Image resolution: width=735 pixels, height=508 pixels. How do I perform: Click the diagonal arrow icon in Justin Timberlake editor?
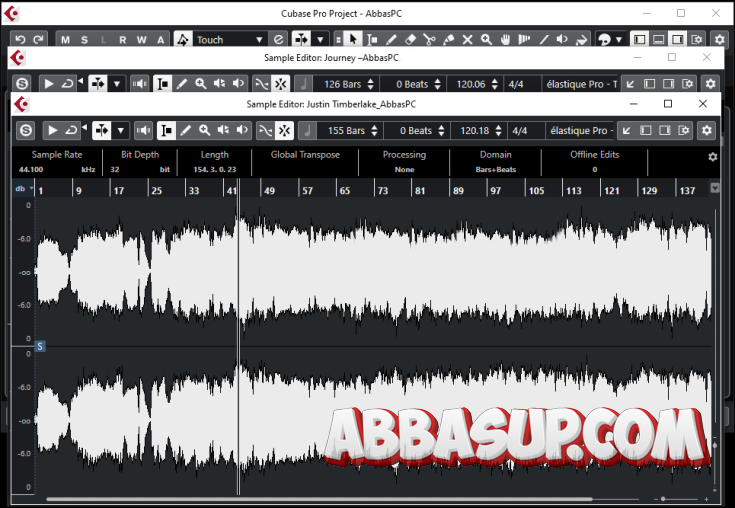tap(627, 130)
